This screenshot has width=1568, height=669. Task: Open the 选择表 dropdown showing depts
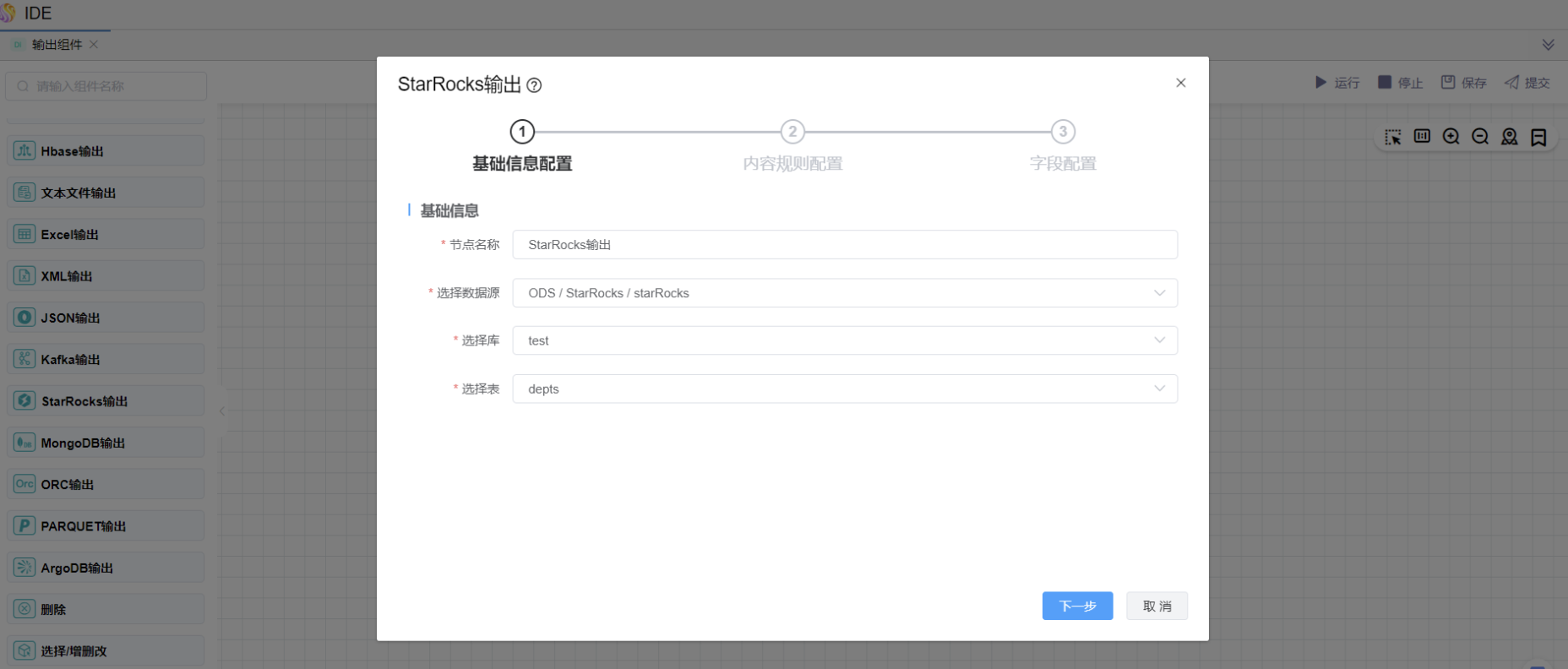(x=845, y=389)
